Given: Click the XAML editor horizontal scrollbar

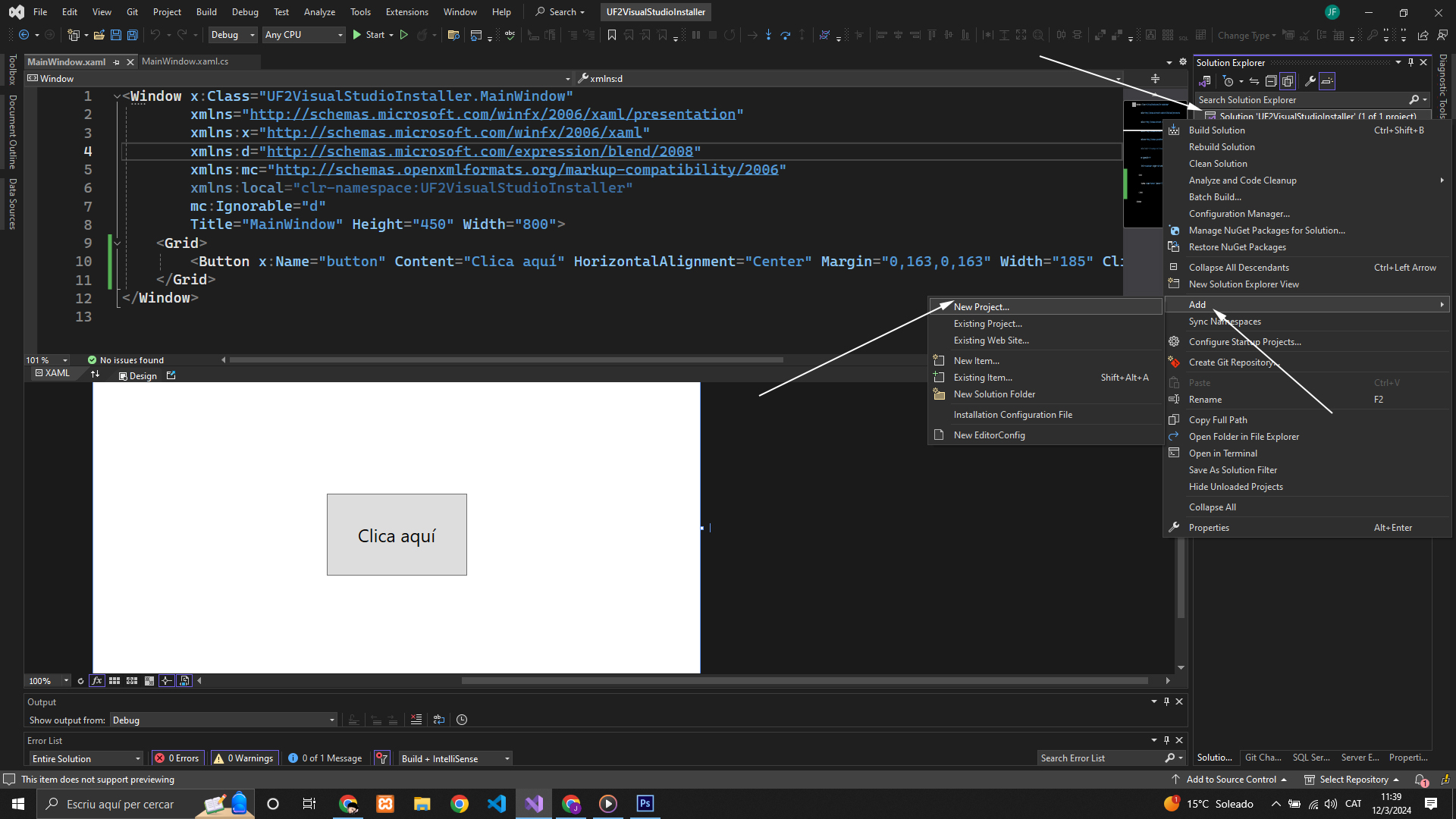Looking at the screenshot, I should 506,360.
